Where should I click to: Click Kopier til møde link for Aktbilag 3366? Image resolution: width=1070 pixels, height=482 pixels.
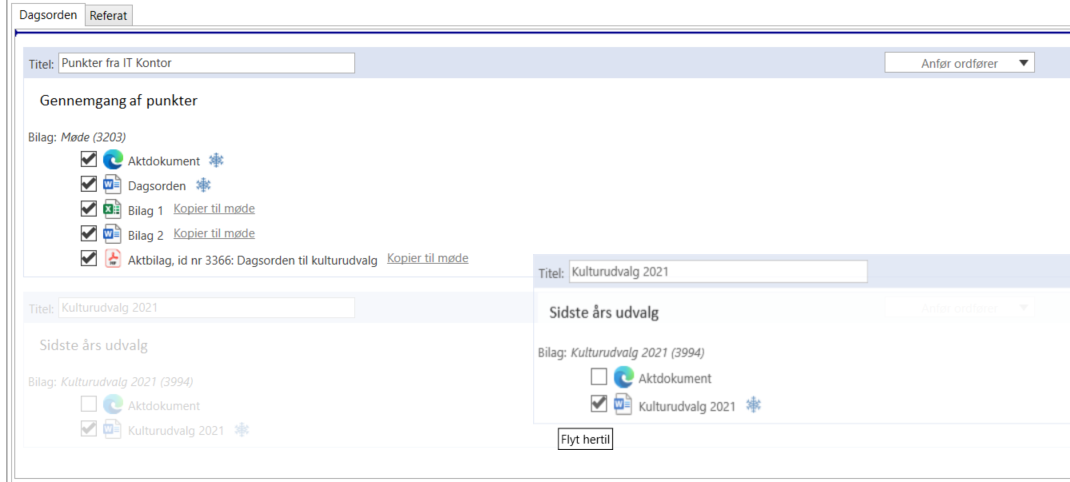click(x=427, y=259)
